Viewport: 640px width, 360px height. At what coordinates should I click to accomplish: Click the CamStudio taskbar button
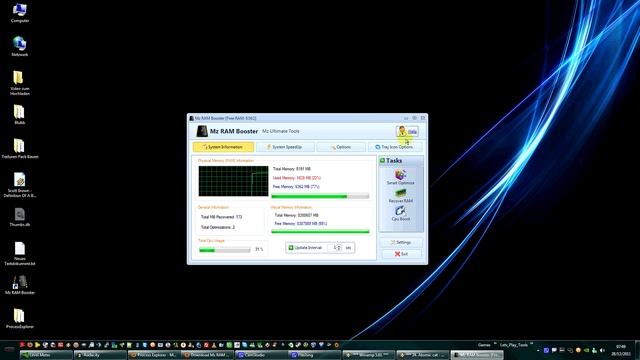point(261,355)
